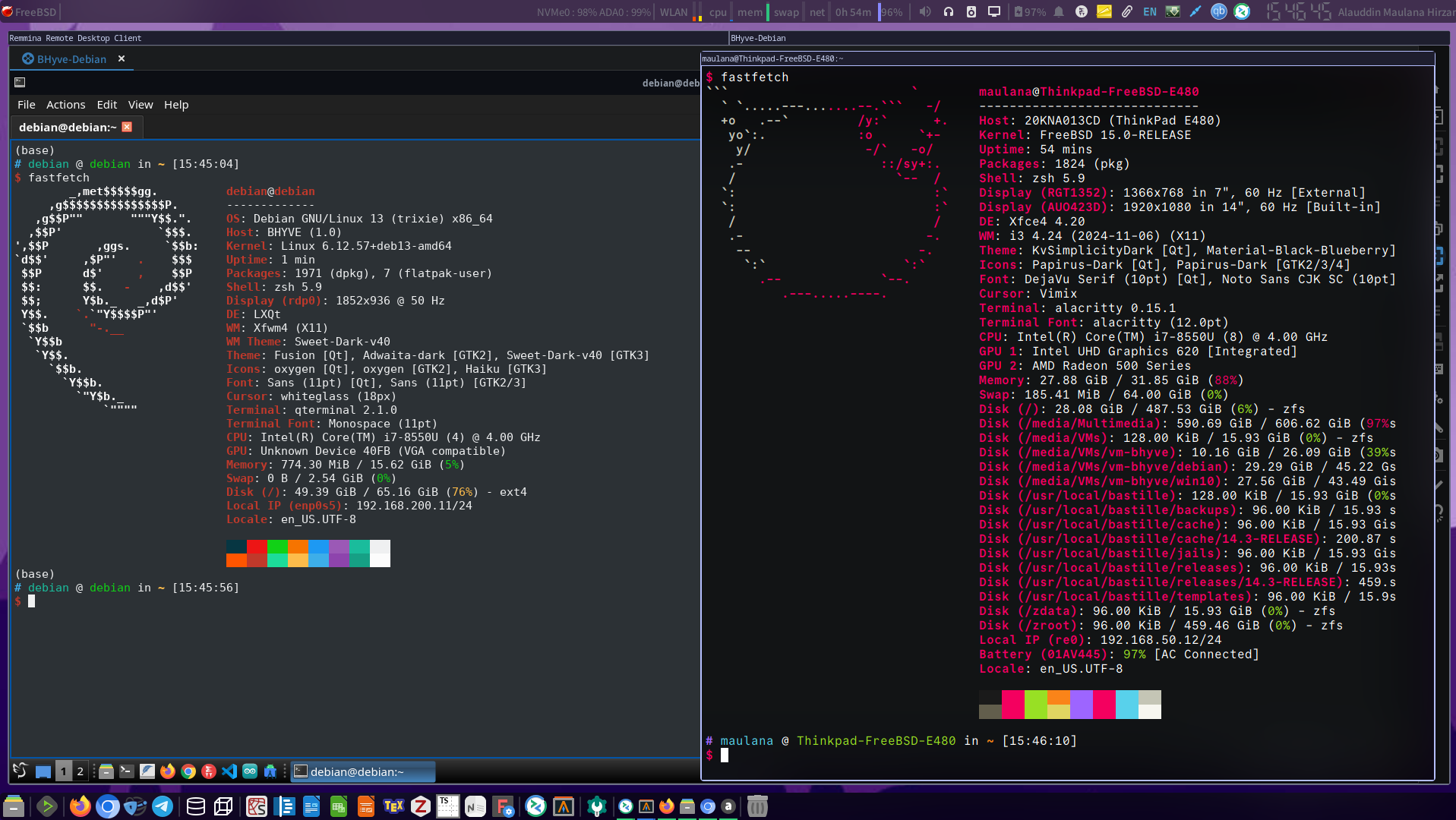Screen dimensions: 1456x820
Task: Select the BHyve-Debian Remmina tab
Action: (x=71, y=59)
